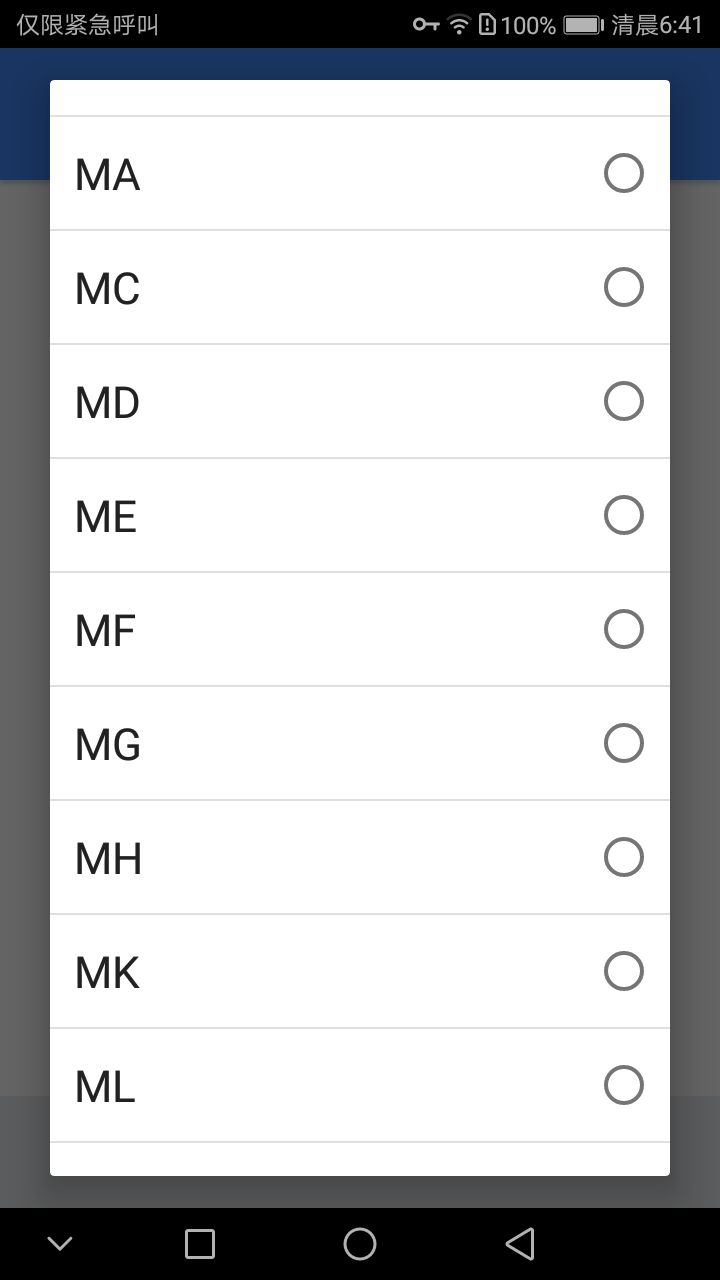Choose the MG radio button

pyautogui.click(x=624, y=743)
